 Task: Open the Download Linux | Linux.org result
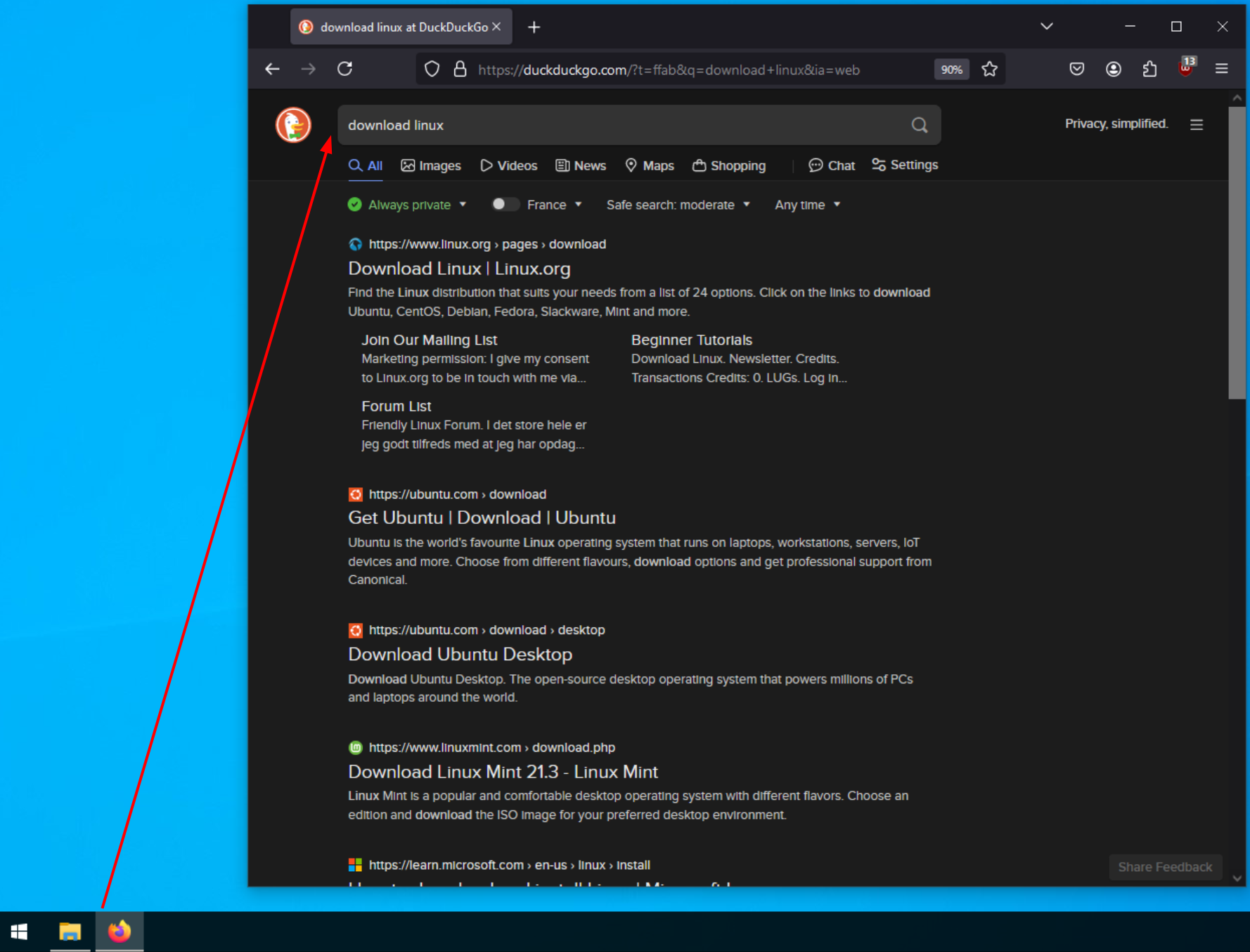click(x=459, y=269)
